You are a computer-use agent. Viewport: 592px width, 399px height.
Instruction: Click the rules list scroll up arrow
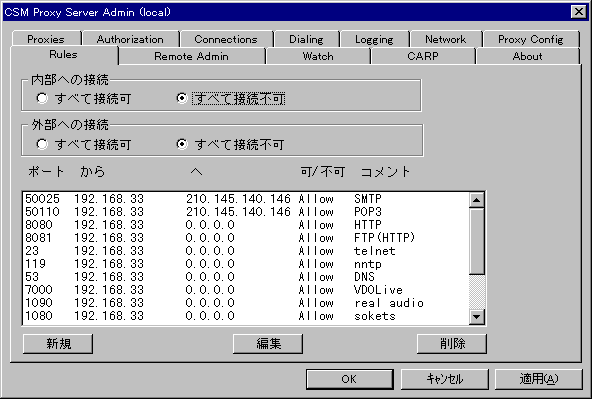[x=476, y=200]
